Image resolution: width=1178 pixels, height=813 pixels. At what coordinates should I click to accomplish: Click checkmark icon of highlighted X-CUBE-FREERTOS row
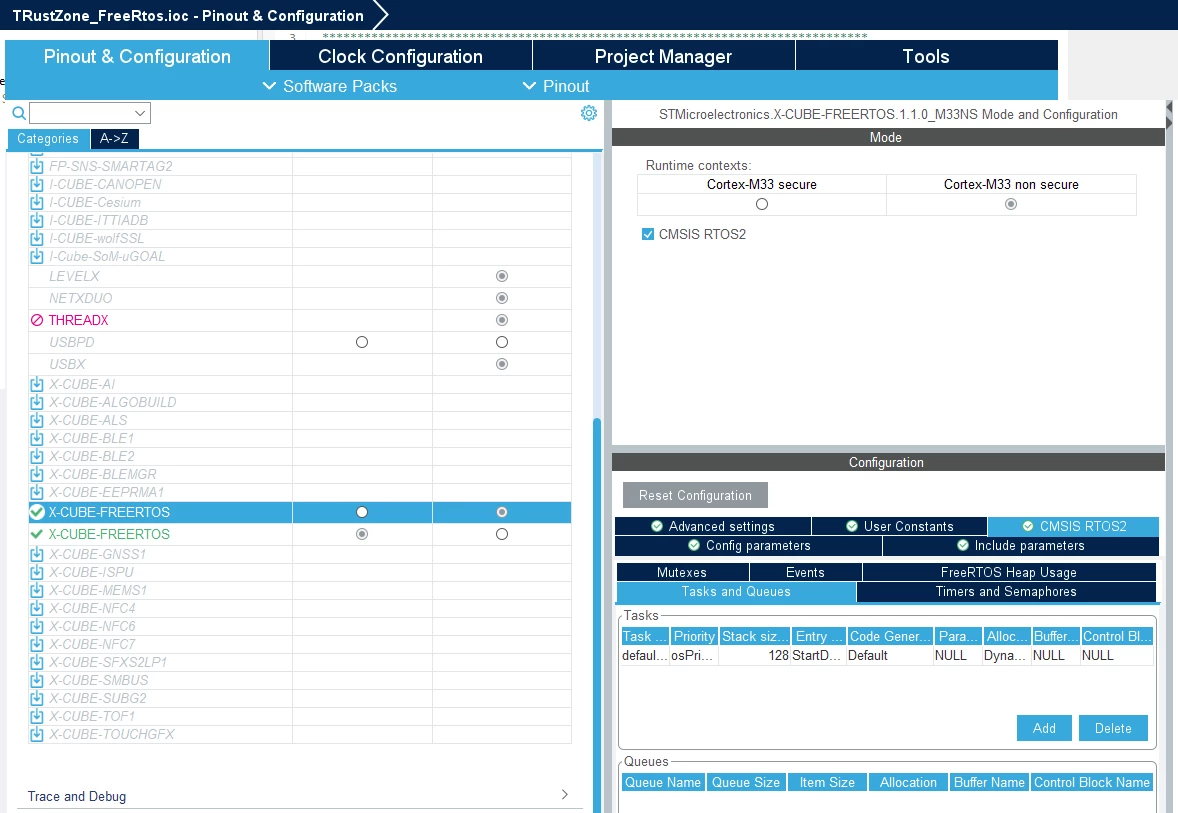(37, 512)
